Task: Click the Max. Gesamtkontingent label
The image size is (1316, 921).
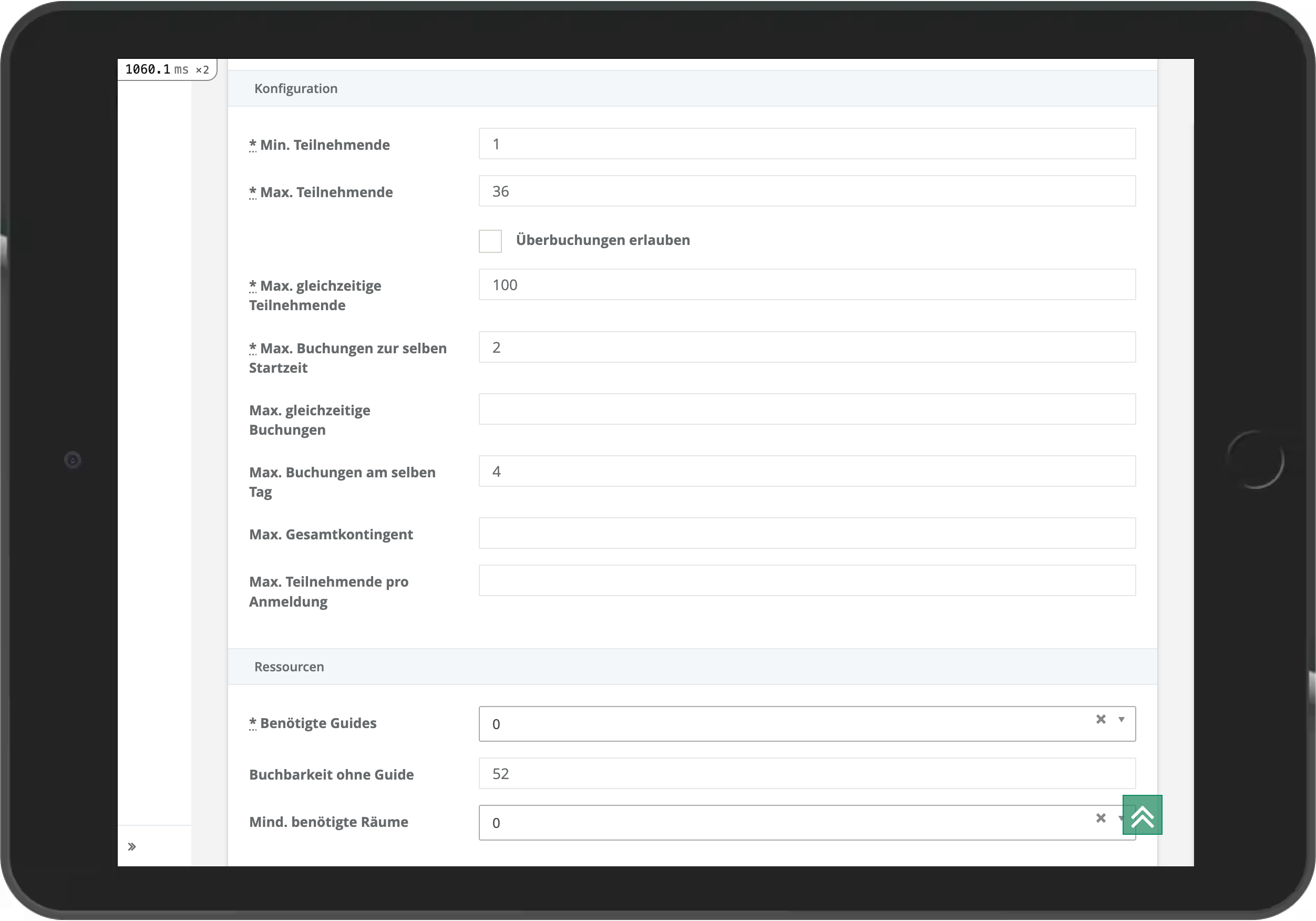Action: click(331, 535)
